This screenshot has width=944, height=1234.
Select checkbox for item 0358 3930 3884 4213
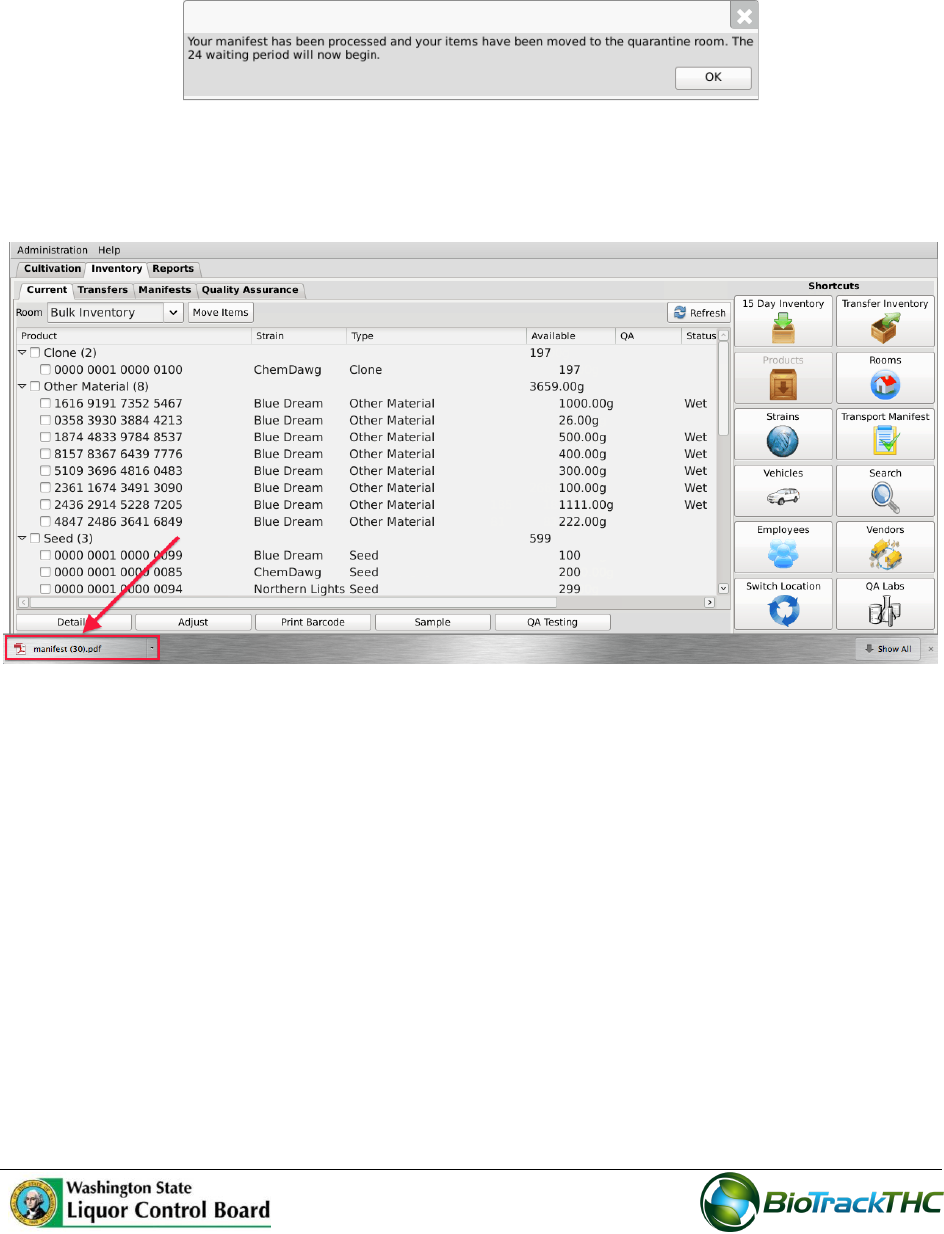[46, 421]
